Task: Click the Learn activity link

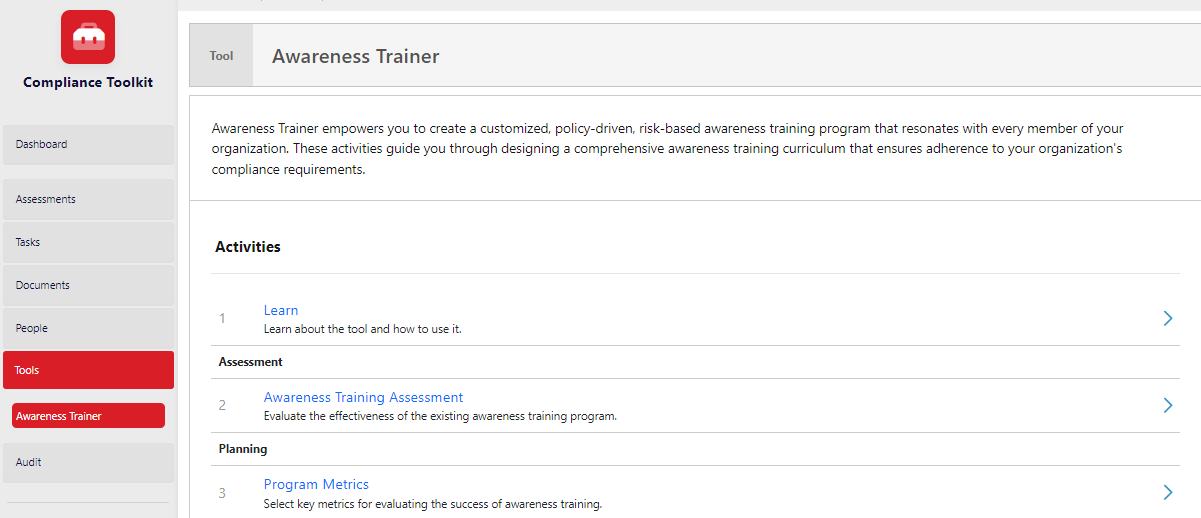Action: pyautogui.click(x=281, y=310)
